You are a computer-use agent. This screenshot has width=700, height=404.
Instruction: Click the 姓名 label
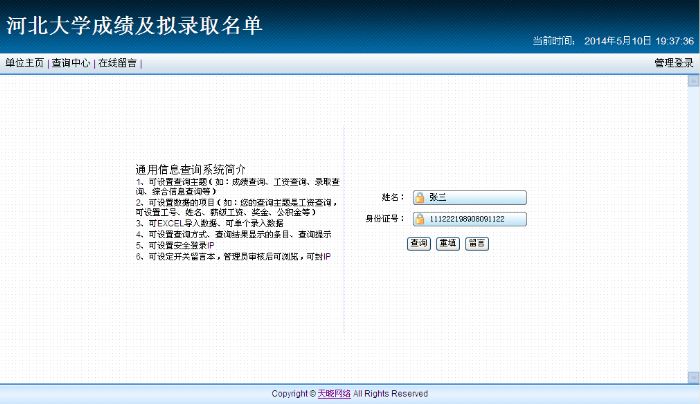click(391, 197)
